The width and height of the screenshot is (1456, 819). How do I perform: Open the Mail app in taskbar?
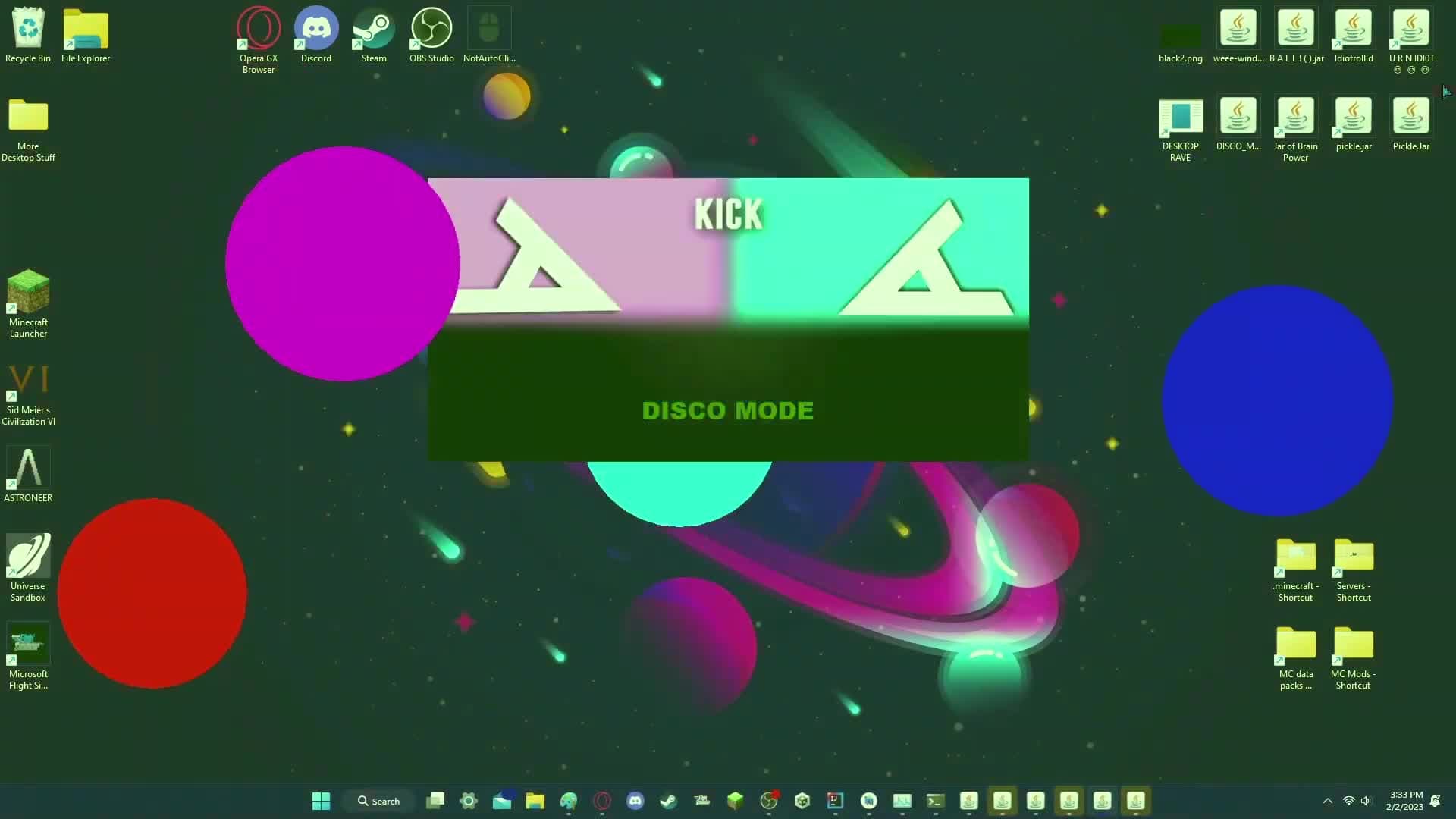502,801
